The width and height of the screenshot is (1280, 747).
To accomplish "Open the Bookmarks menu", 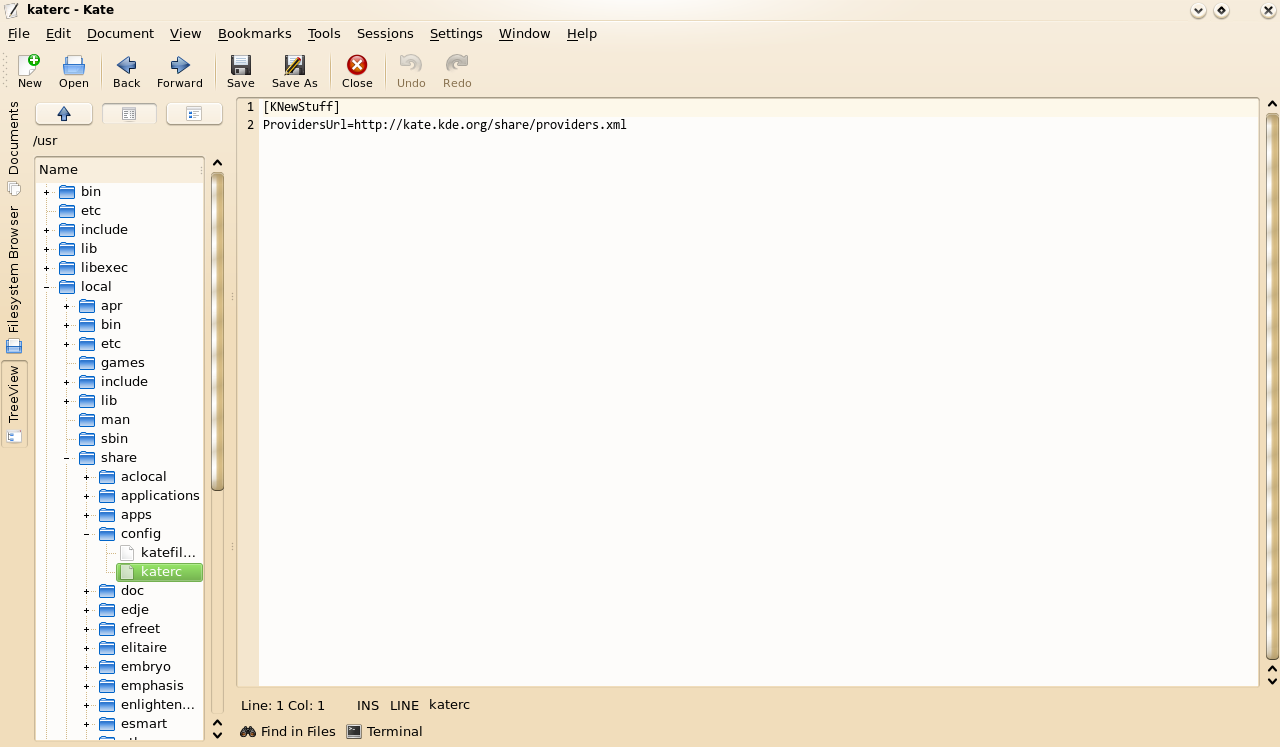I will coord(254,33).
